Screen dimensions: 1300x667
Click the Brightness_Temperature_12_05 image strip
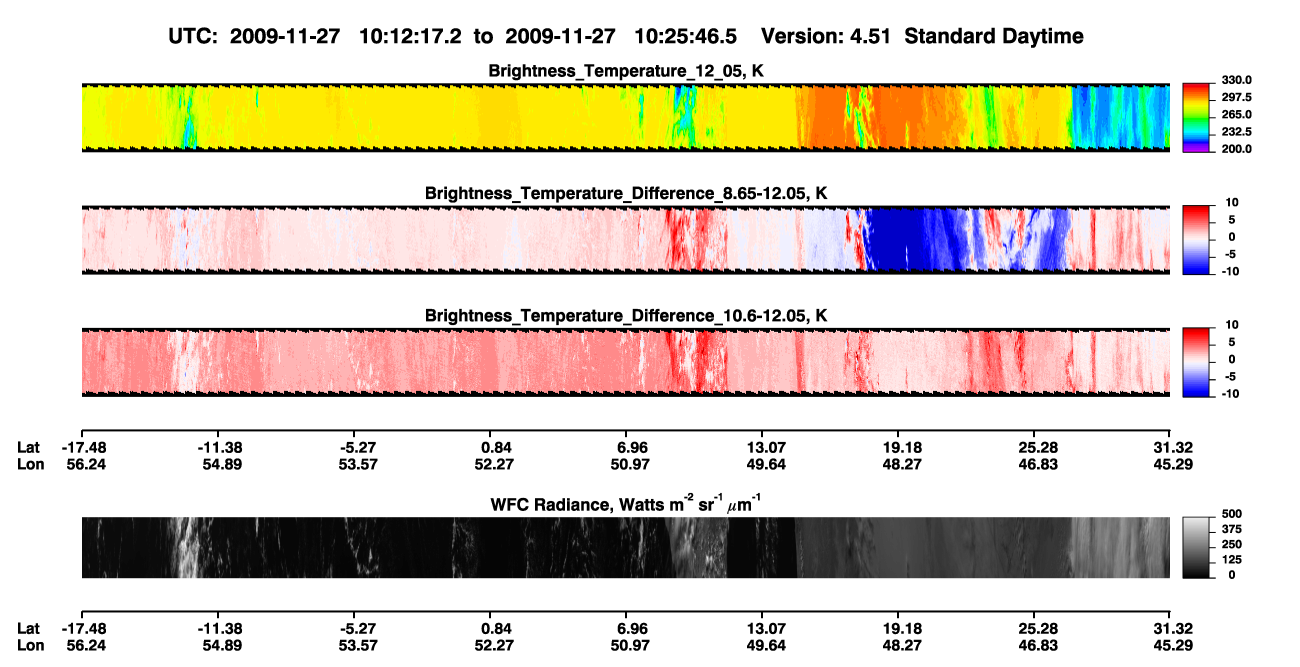626,118
